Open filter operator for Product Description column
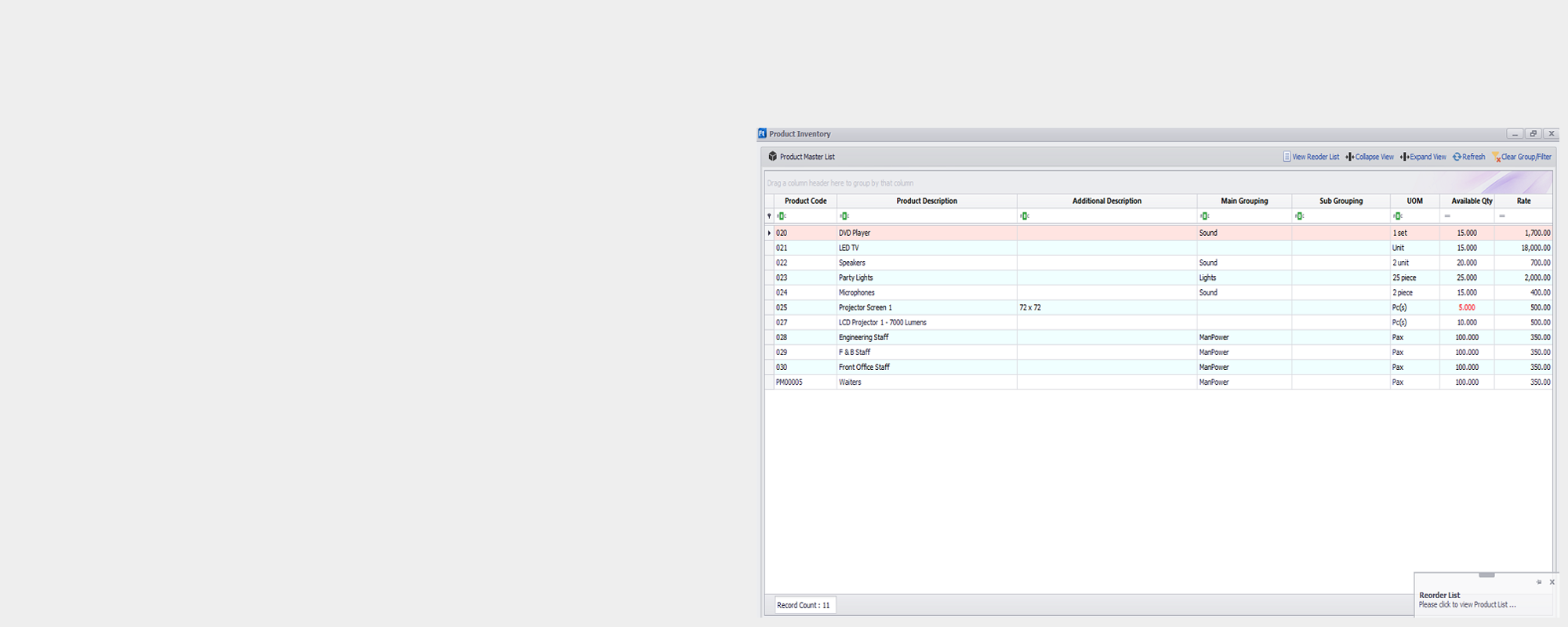 (x=844, y=216)
